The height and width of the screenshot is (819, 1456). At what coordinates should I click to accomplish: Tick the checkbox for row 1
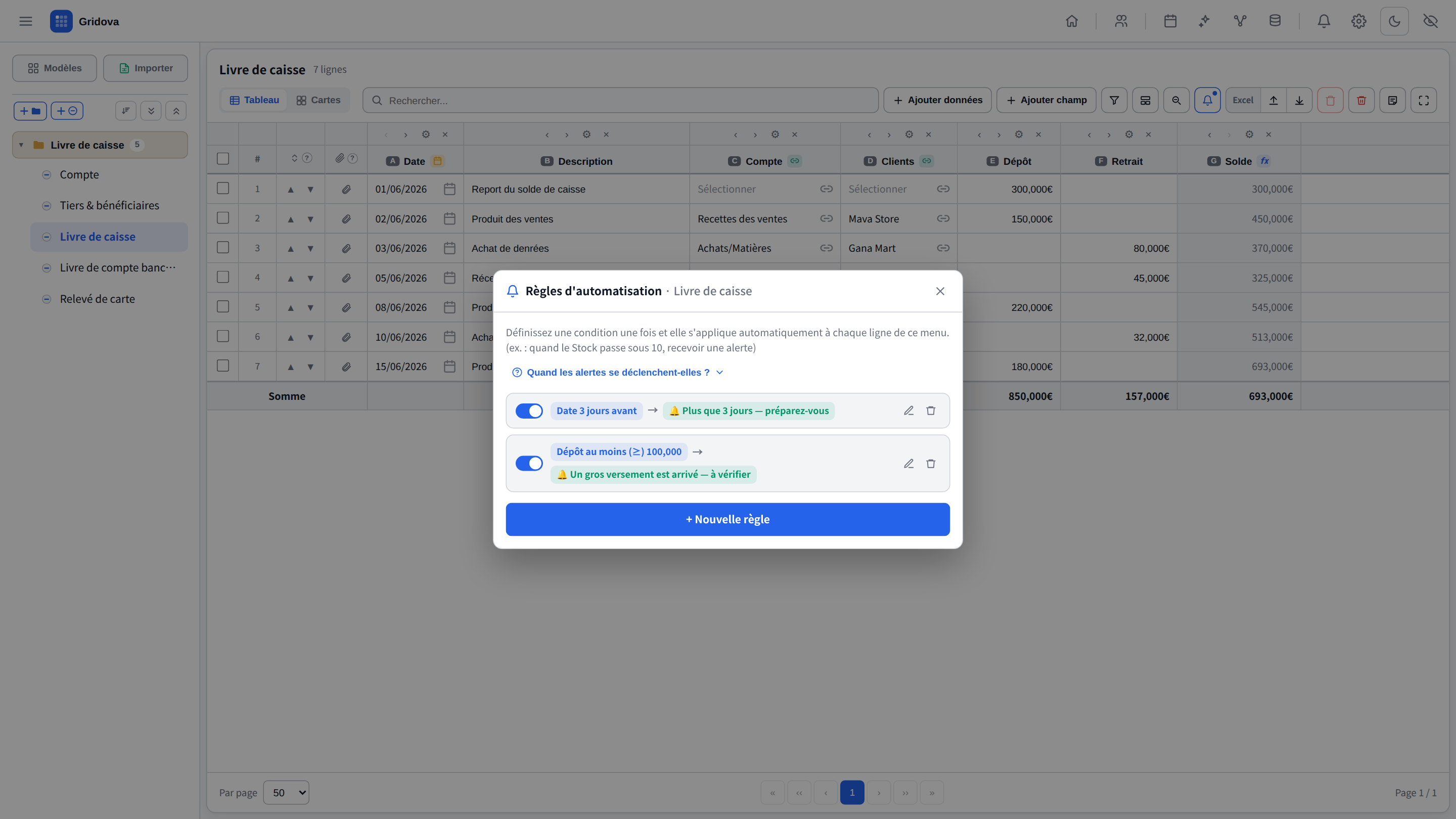coord(222,188)
